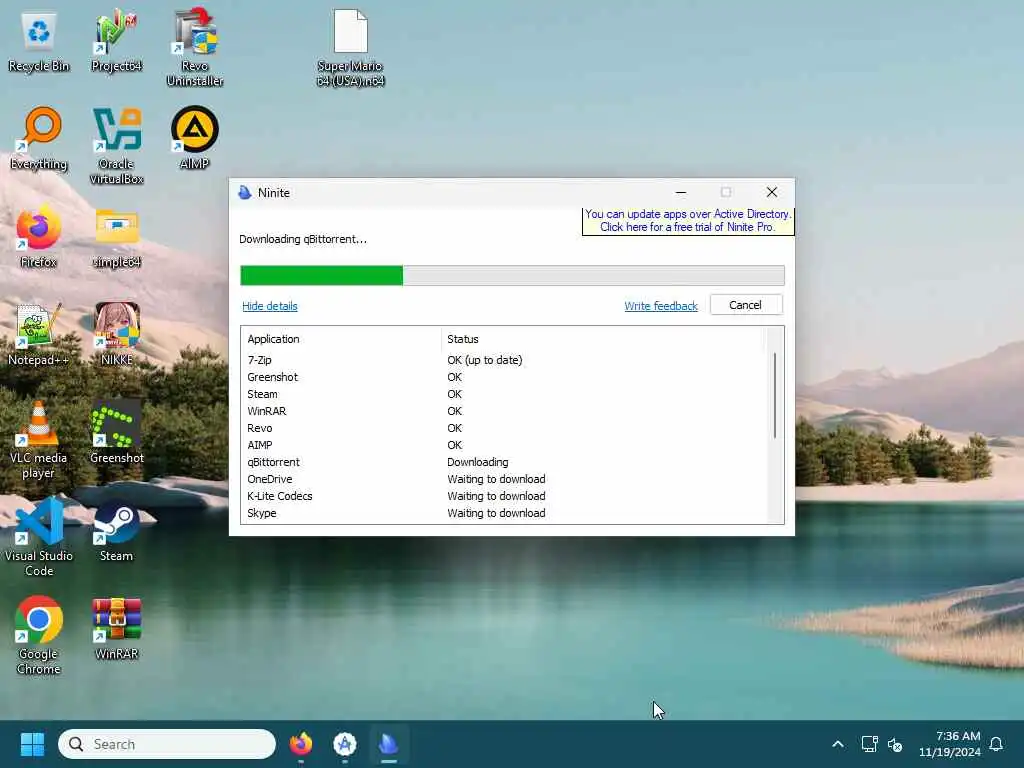Select the AIMP row in Ninite list
This screenshot has width=1024, height=768.
(502, 445)
